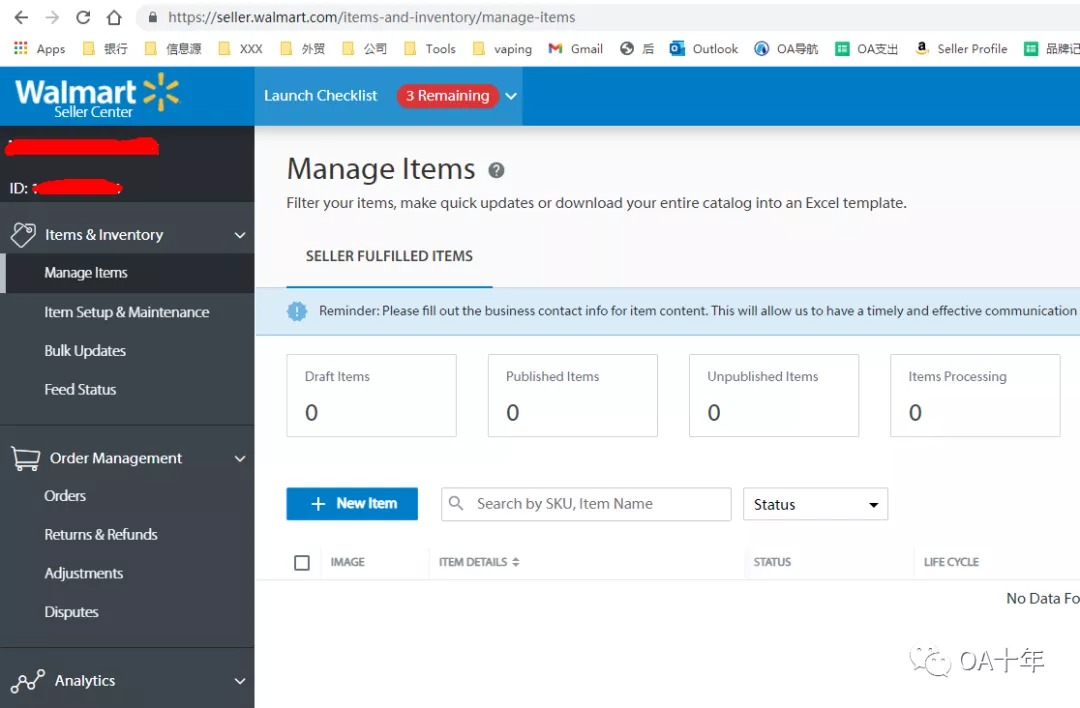Click the Items & Inventory tag icon
This screenshot has height=708, width=1080.
tap(23, 235)
